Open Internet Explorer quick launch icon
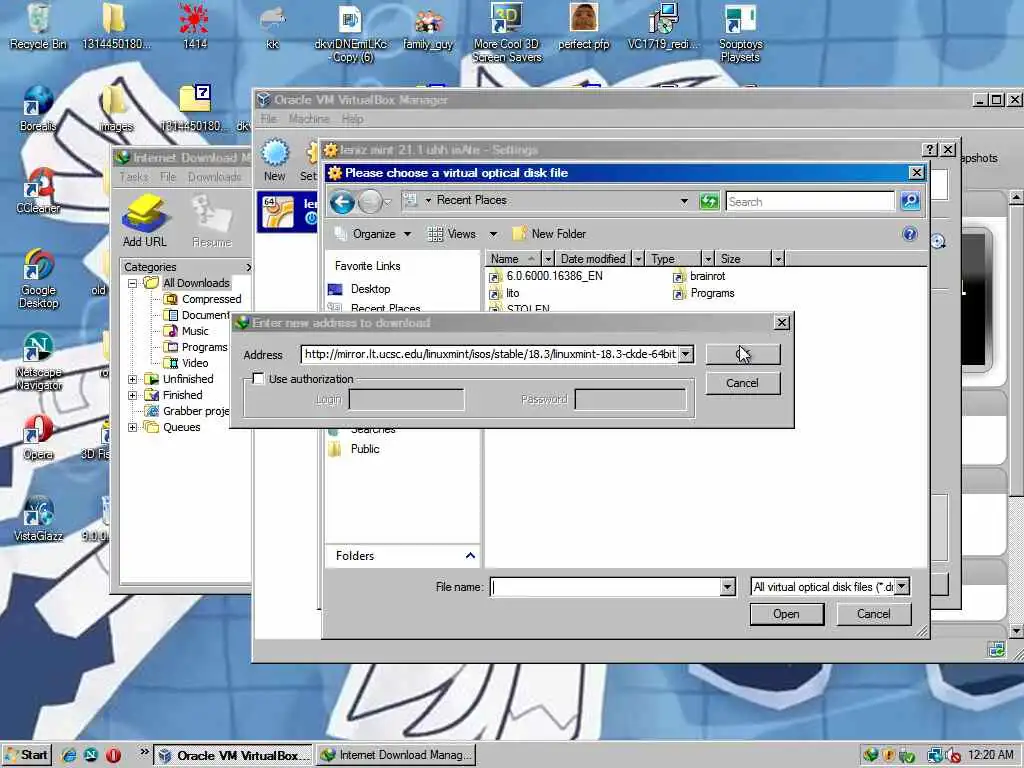This screenshot has height=768, width=1024. tap(69, 755)
